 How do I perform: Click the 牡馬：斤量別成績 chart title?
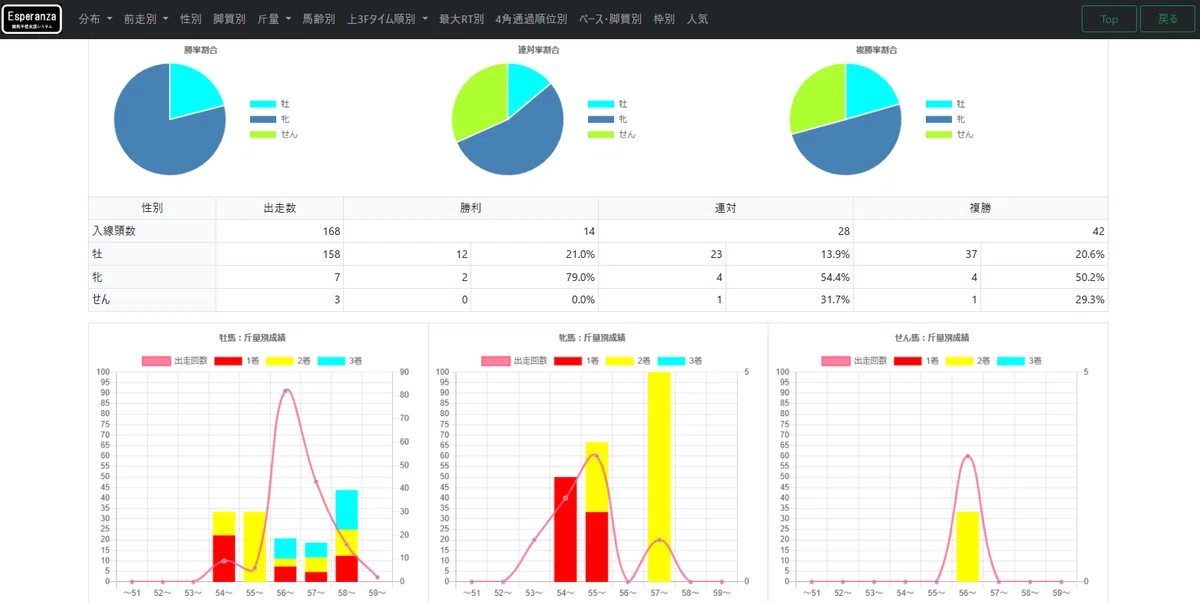[x=253, y=338]
